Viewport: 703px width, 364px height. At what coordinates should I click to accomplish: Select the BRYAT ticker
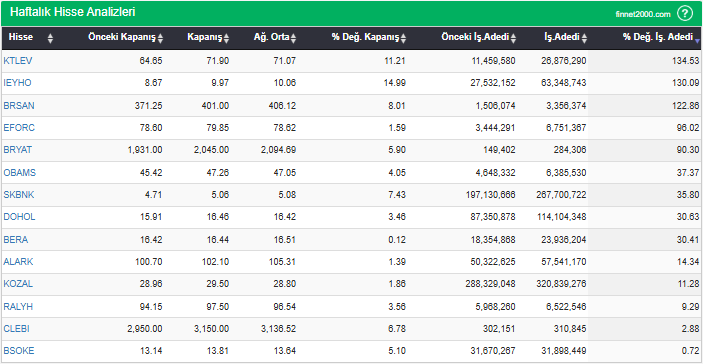coord(18,150)
